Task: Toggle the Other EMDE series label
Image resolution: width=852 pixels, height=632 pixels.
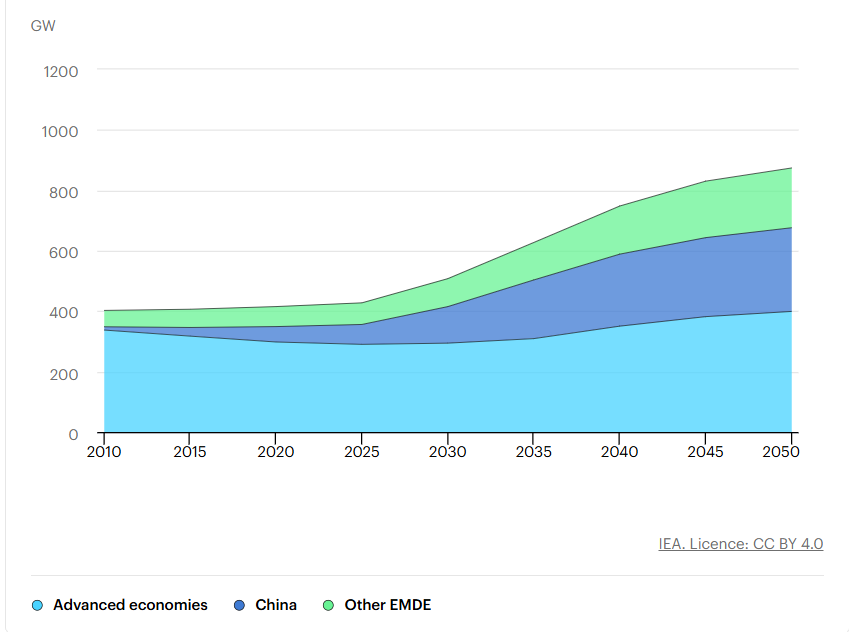Action: coord(387,605)
